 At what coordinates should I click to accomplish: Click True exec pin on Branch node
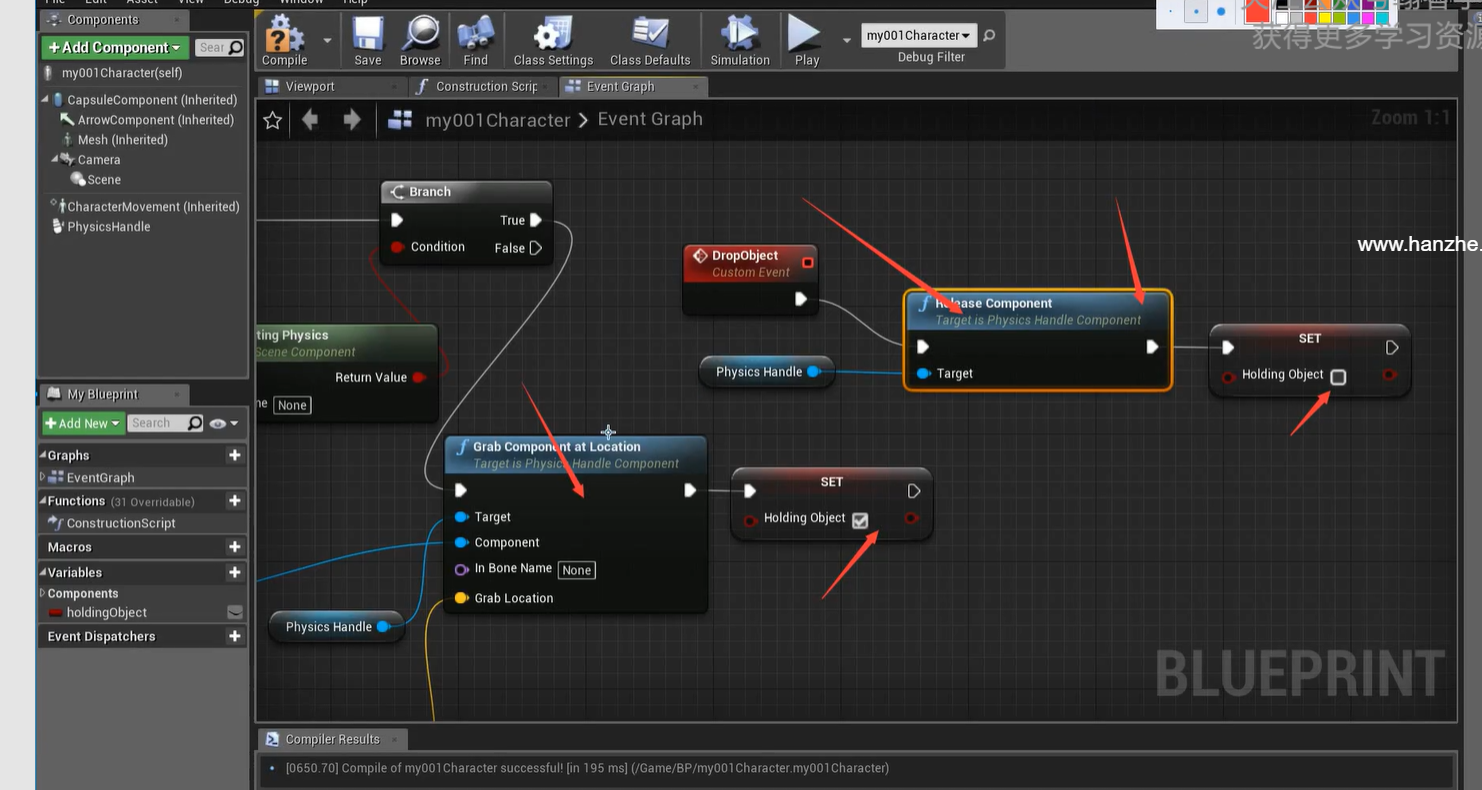pyautogui.click(x=536, y=220)
